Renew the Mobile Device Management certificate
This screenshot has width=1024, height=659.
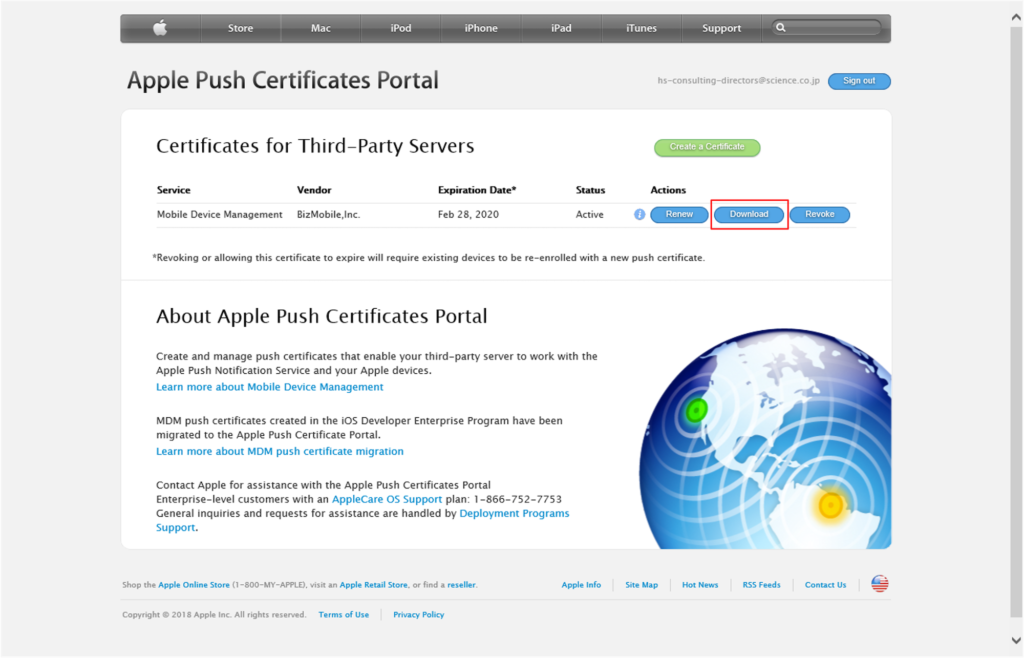click(x=679, y=214)
